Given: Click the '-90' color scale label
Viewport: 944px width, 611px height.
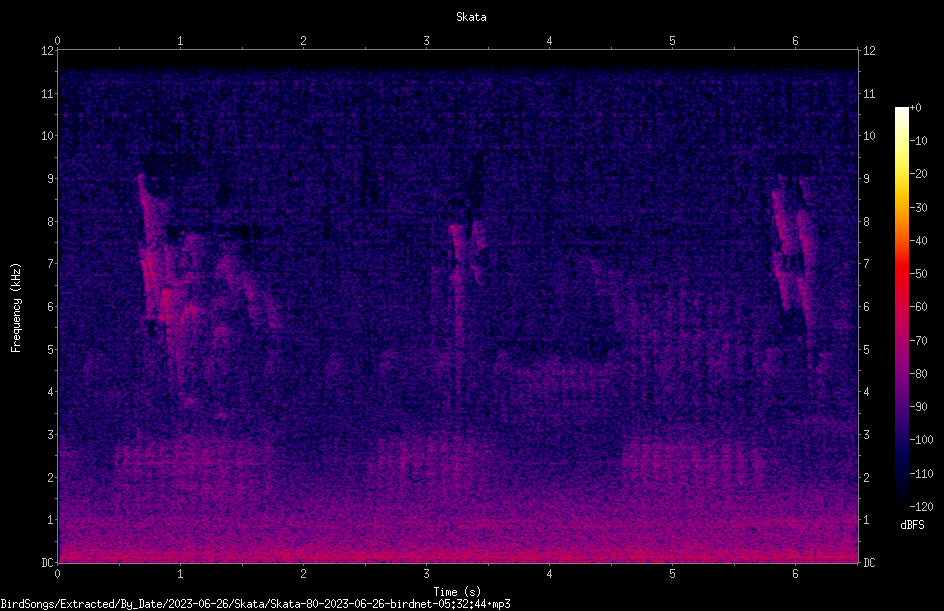Looking at the screenshot, I should [918, 407].
